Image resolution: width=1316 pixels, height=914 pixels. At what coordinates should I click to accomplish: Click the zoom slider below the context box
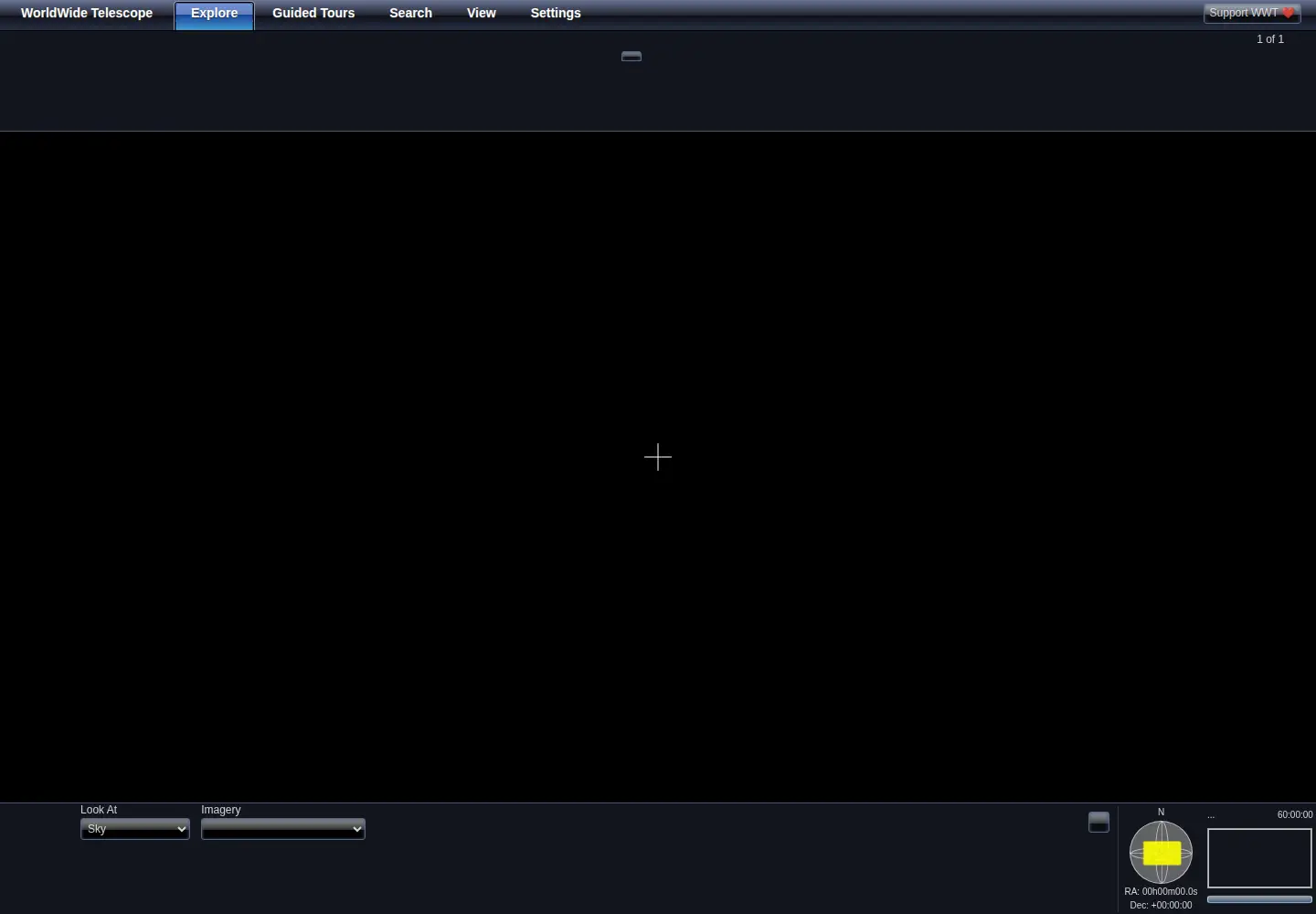click(1260, 899)
